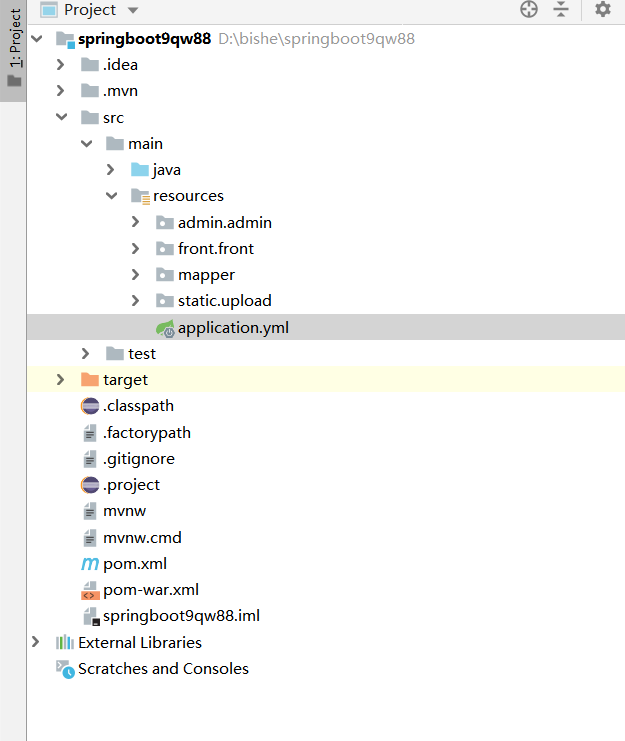Expand the External Libraries node
Image resolution: width=625 pixels, height=741 pixels.
tap(37, 643)
